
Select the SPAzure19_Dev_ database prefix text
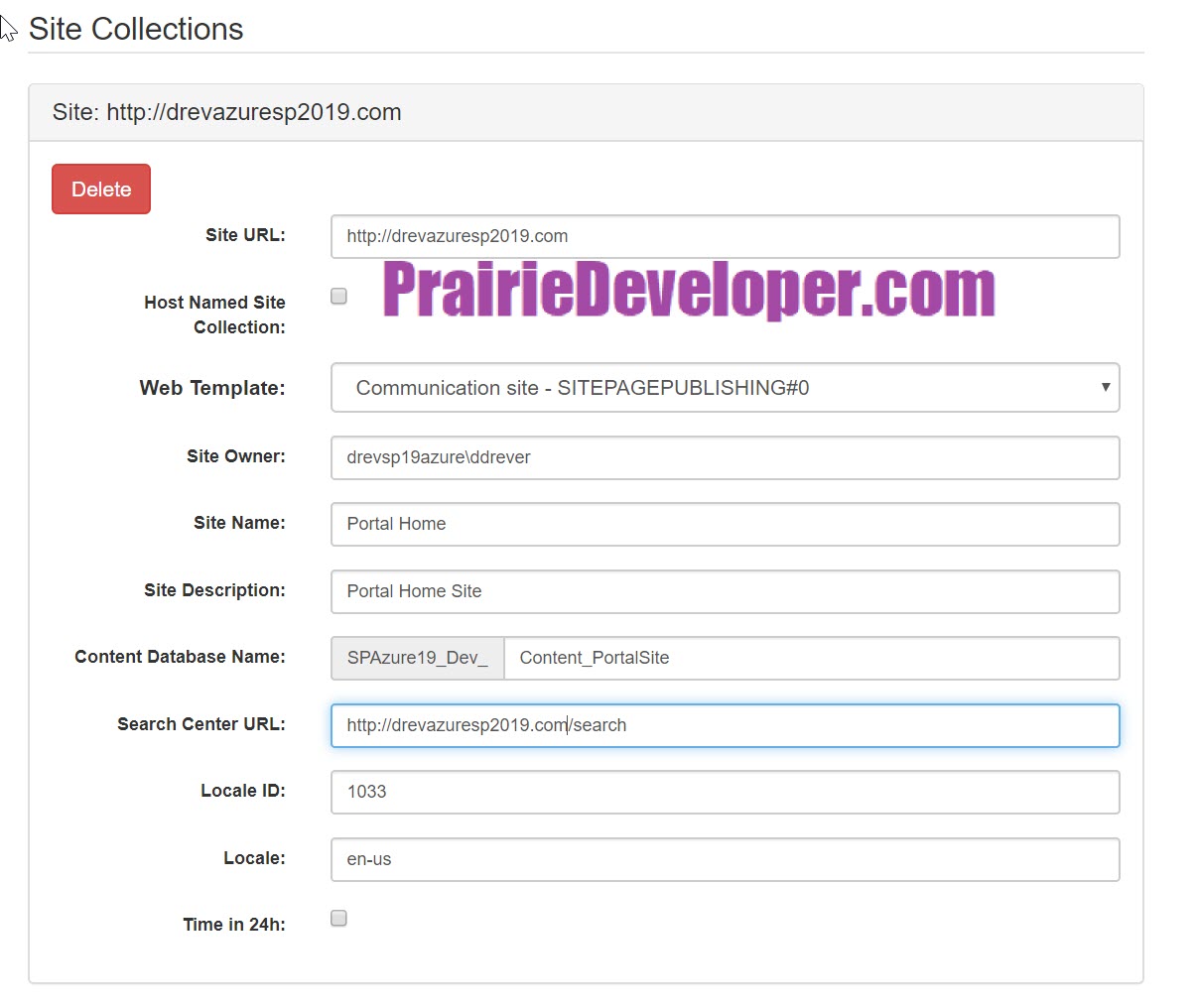[x=418, y=658]
